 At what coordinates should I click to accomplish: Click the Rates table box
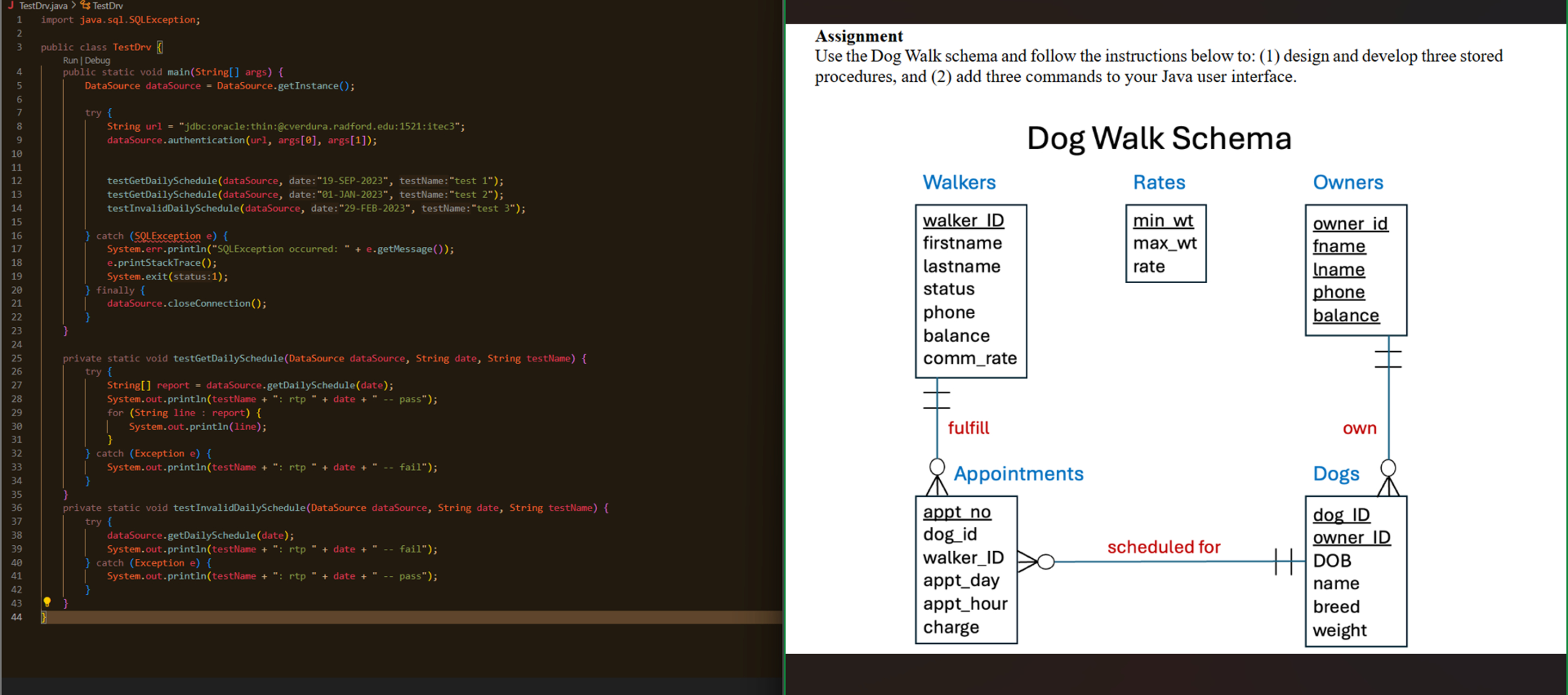pos(1165,243)
